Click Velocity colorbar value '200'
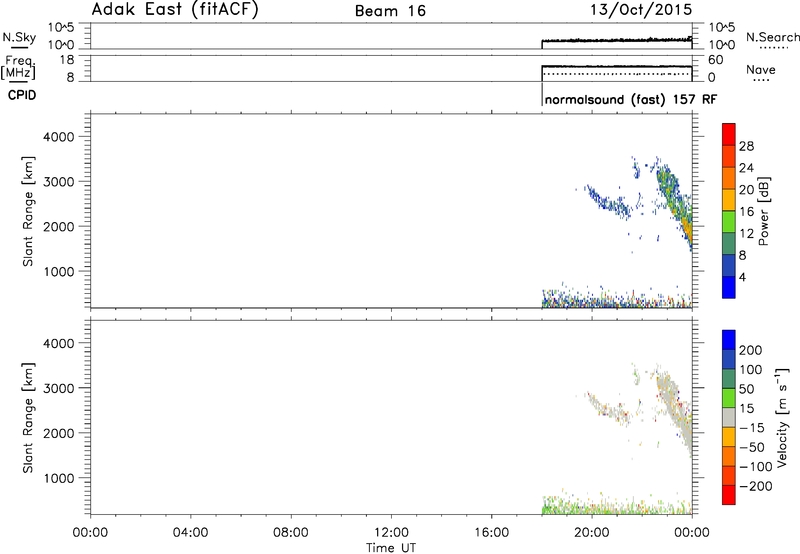This screenshot has width=800, height=554. 751,350
